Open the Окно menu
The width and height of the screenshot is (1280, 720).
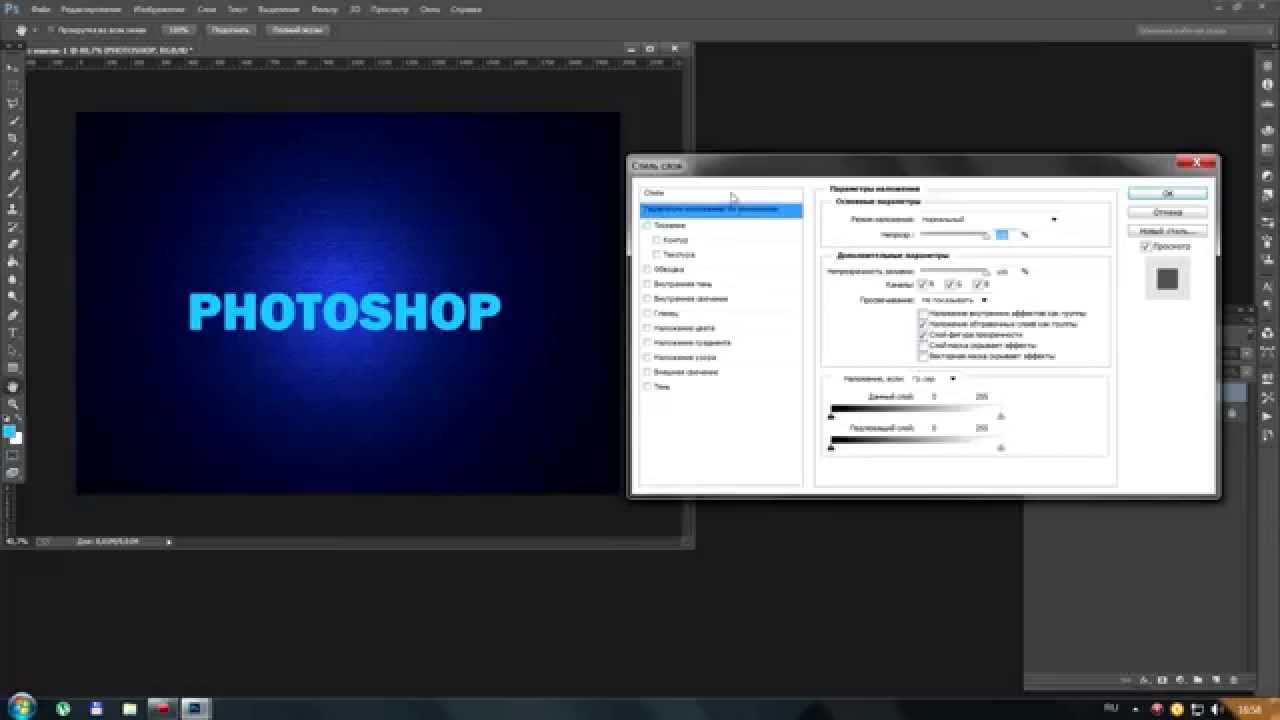[x=430, y=9]
